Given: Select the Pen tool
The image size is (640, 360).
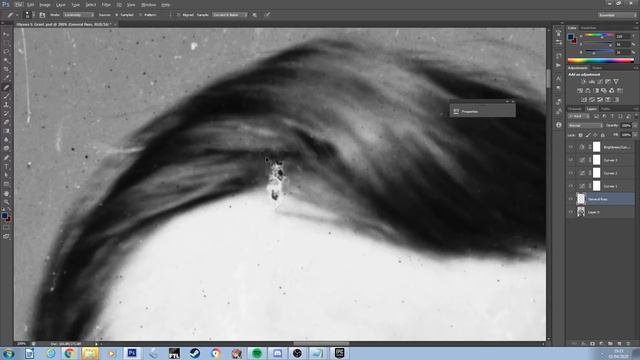Looking at the screenshot, I should click(7, 158).
